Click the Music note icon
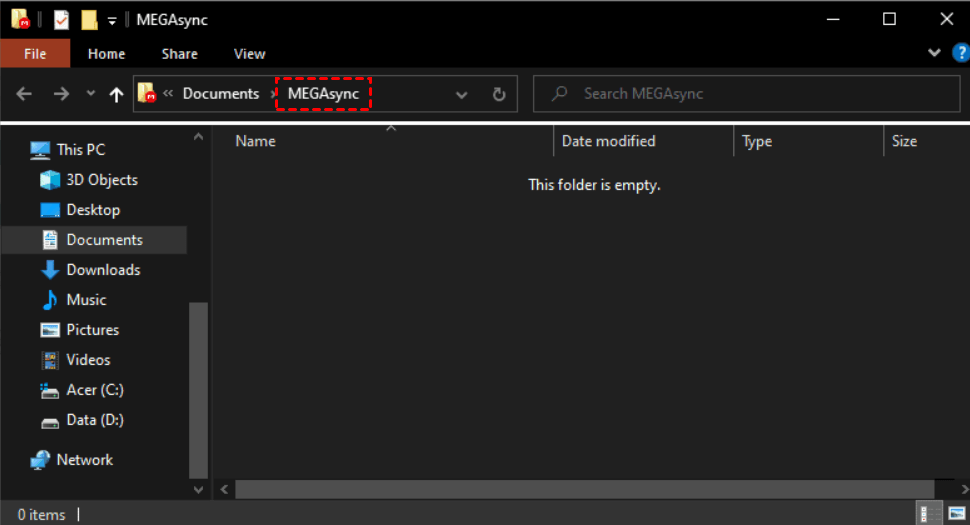The width and height of the screenshot is (970, 525). coord(50,300)
